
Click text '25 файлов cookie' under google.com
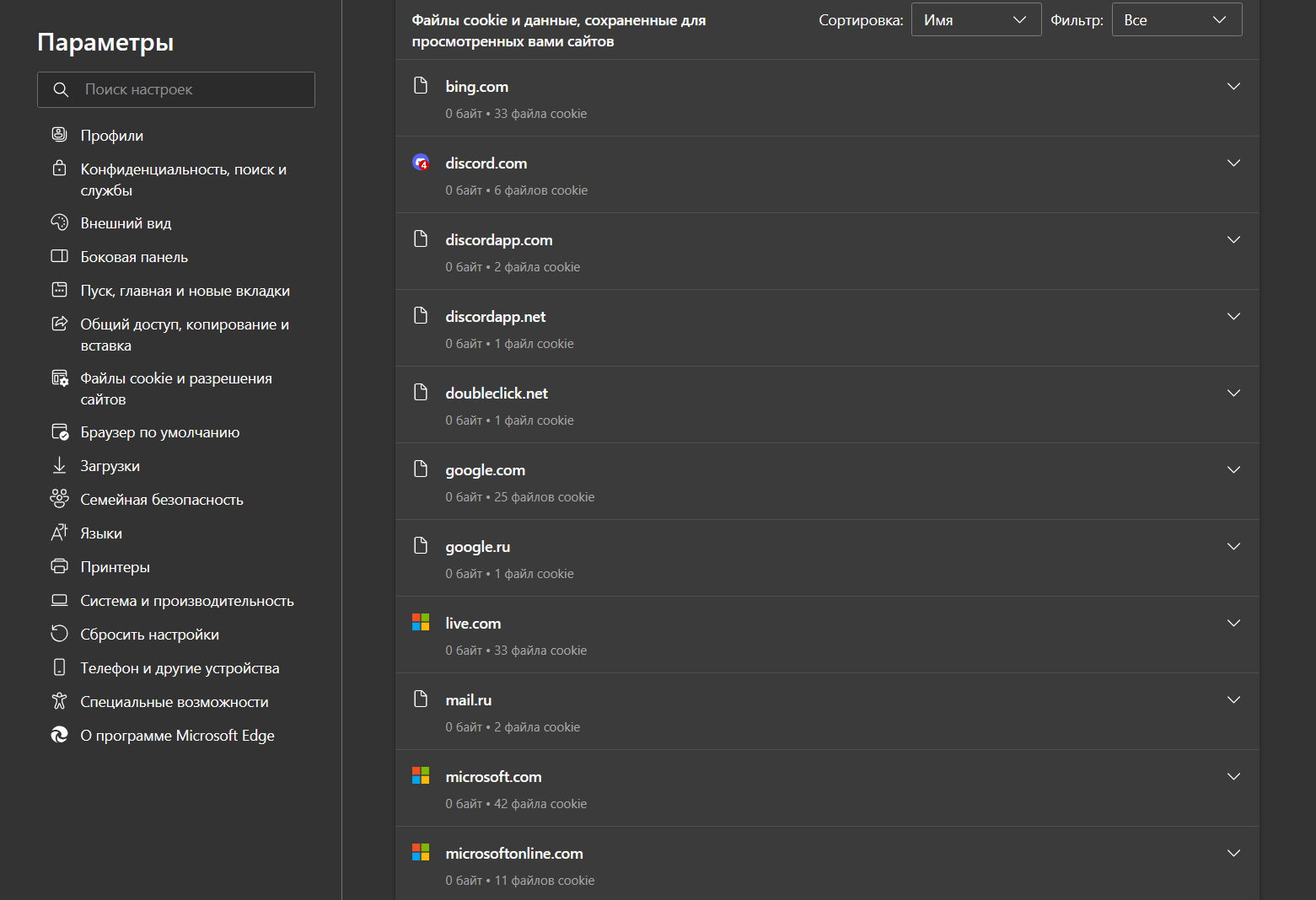point(545,496)
